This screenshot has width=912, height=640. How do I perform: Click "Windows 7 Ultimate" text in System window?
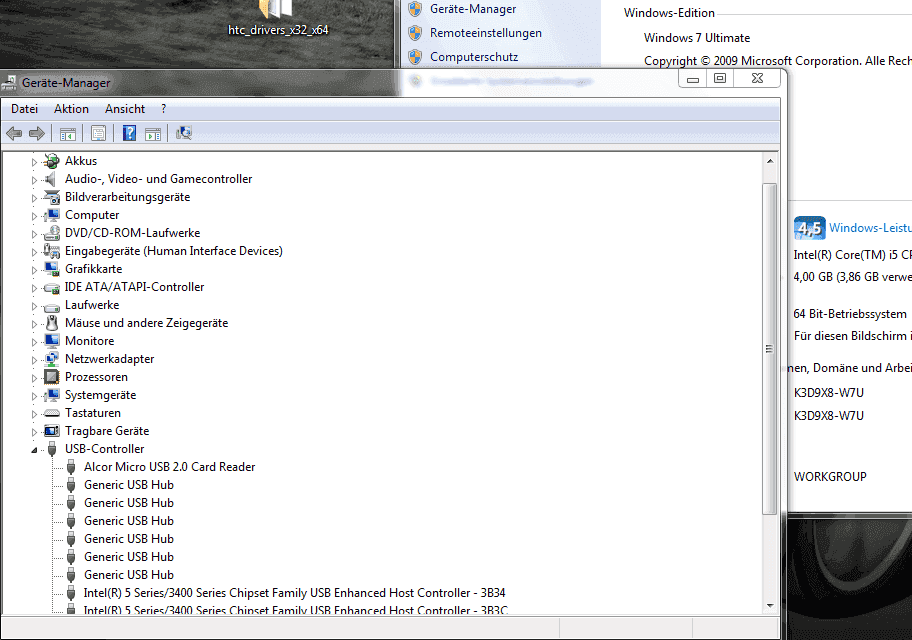(x=697, y=38)
